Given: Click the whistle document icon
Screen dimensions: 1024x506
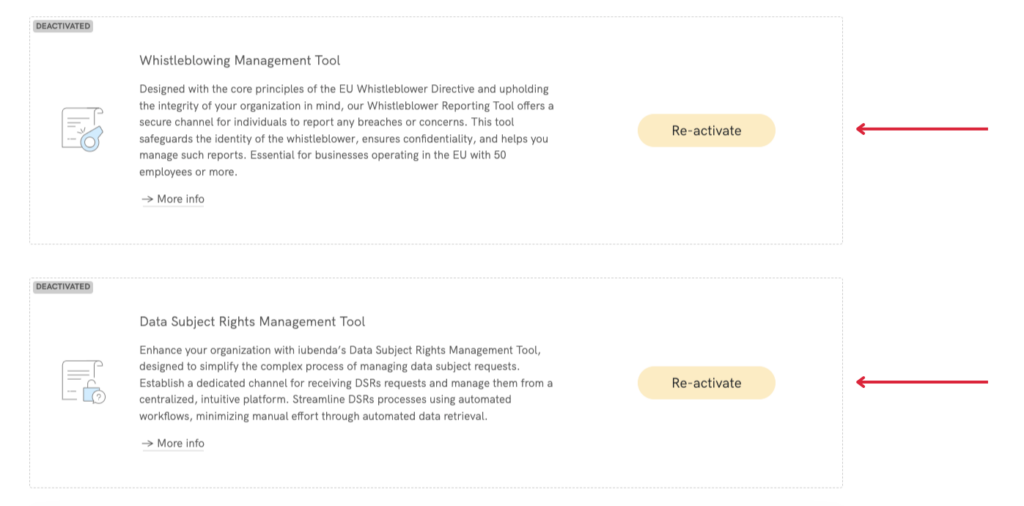Looking at the screenshot, I should click(82, 129).
